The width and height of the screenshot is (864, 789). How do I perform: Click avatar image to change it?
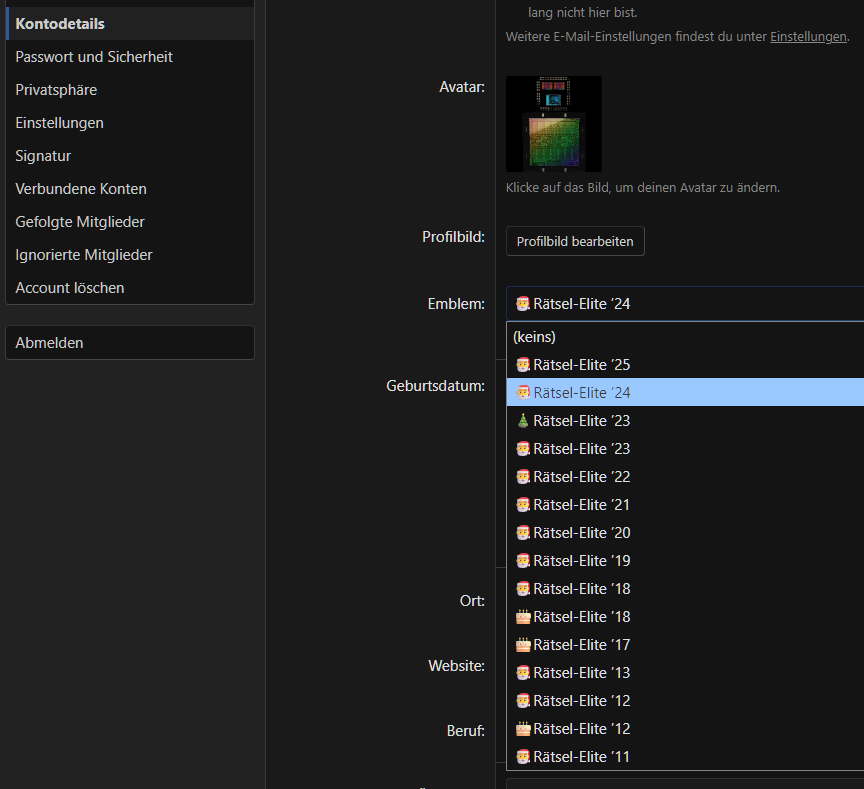point(554,124)
